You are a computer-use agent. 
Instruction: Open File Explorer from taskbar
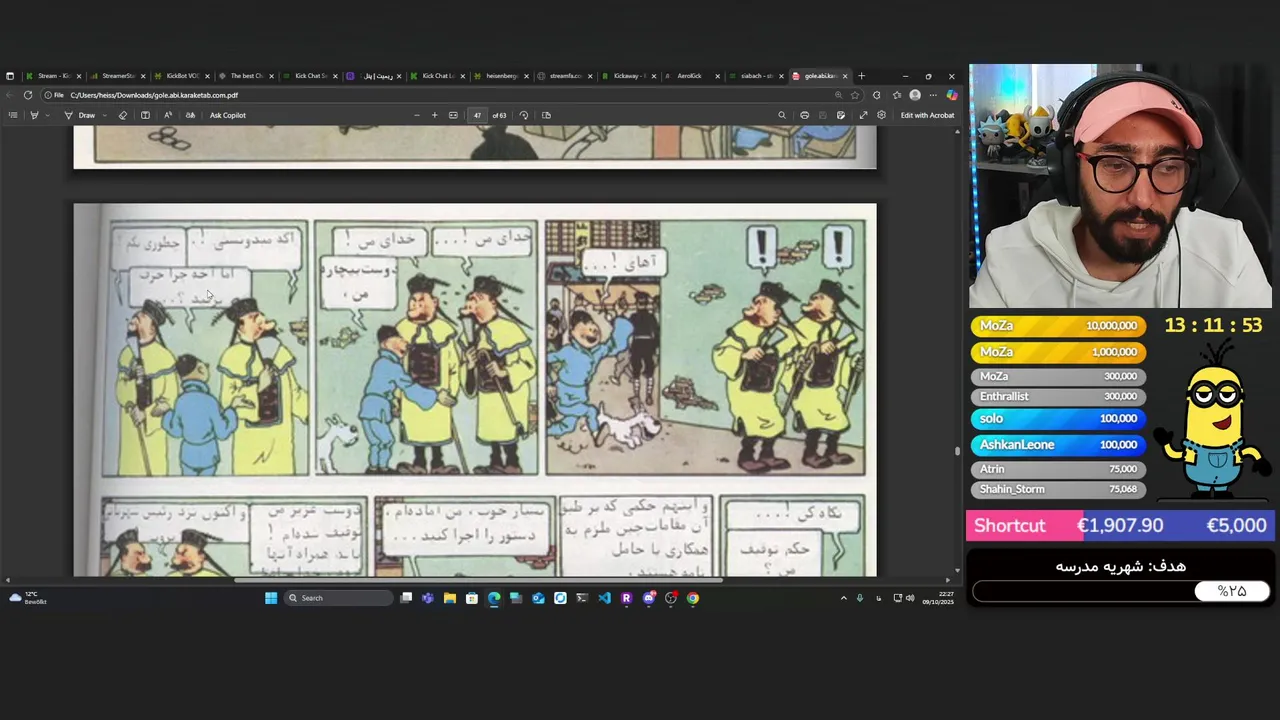point(450,598)
